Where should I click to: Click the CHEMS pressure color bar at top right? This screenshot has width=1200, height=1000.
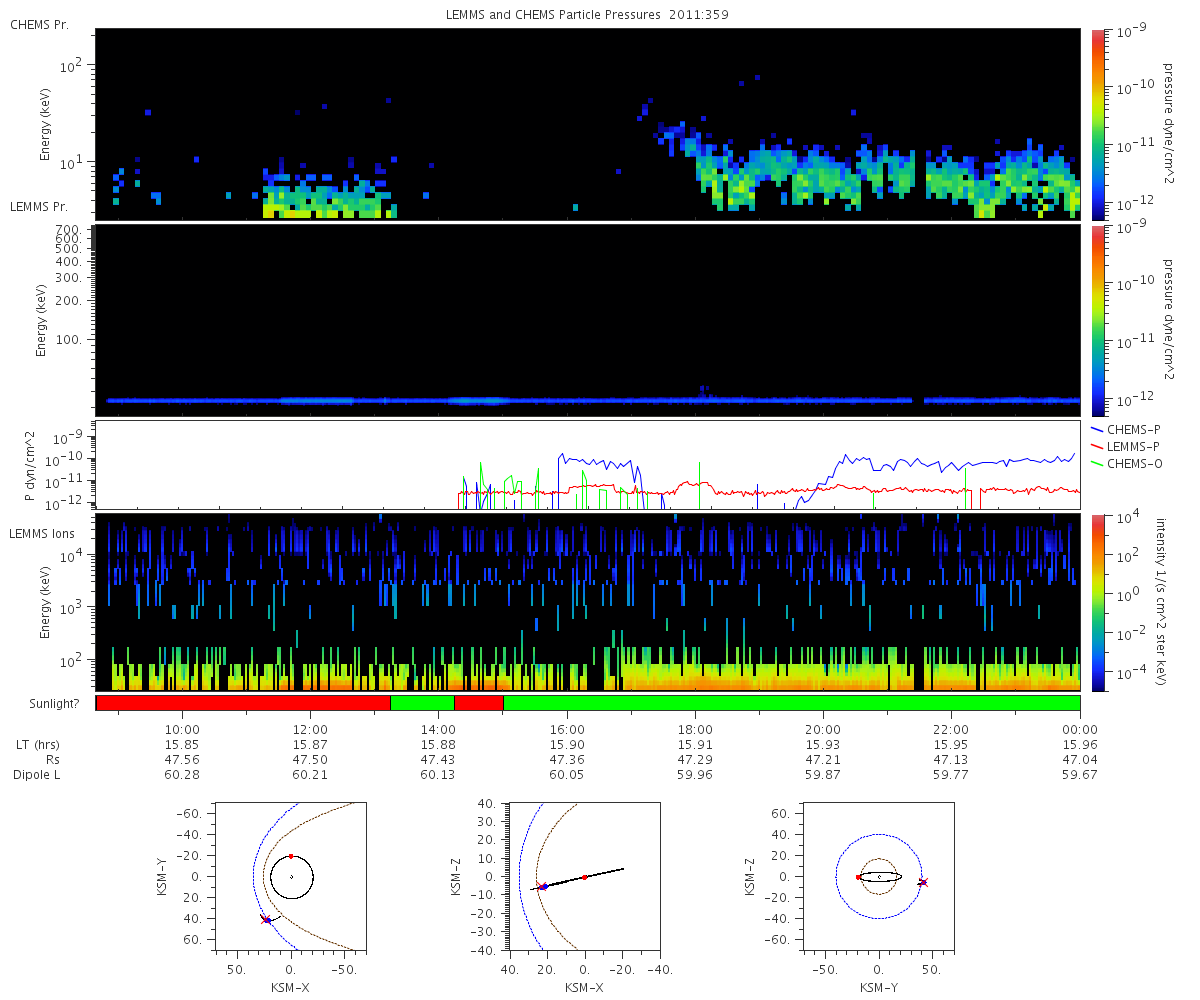(x=1097, y=124)
